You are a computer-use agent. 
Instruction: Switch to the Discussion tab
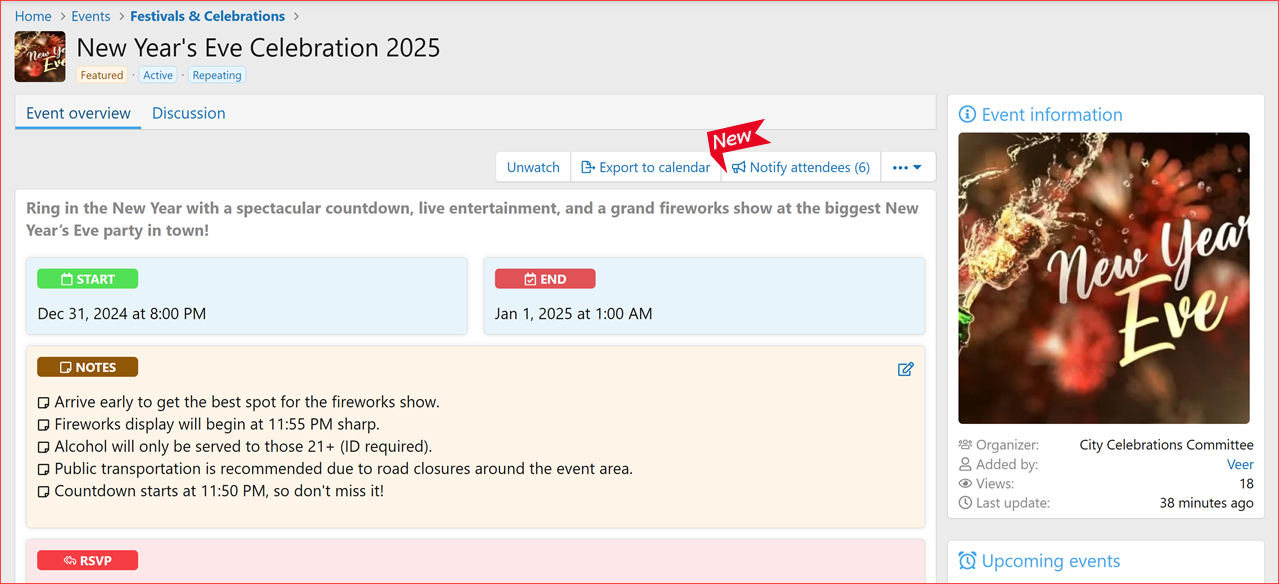(189, 113)
